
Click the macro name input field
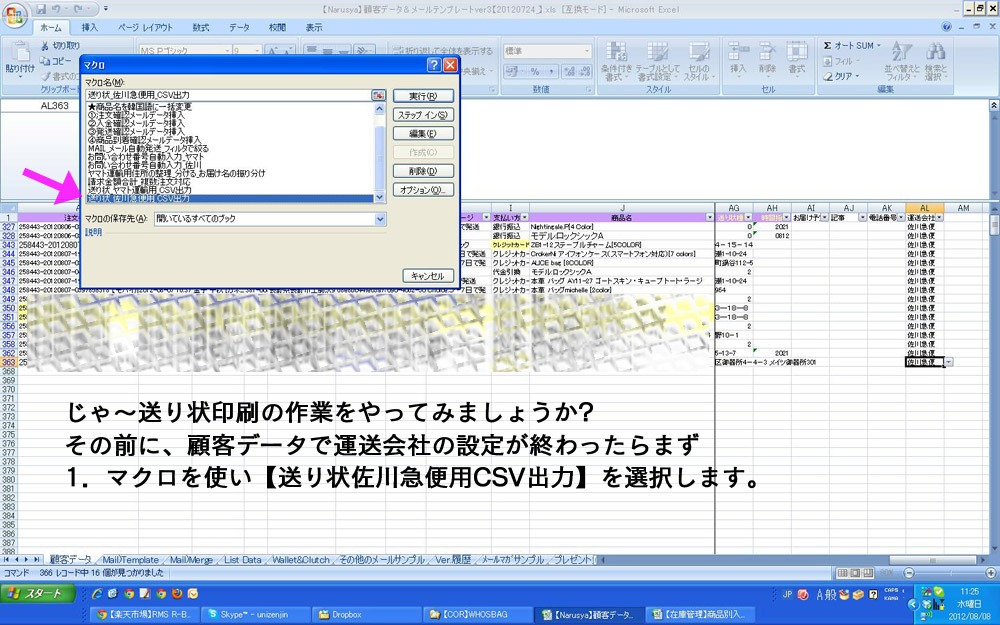tap(229, 95)
